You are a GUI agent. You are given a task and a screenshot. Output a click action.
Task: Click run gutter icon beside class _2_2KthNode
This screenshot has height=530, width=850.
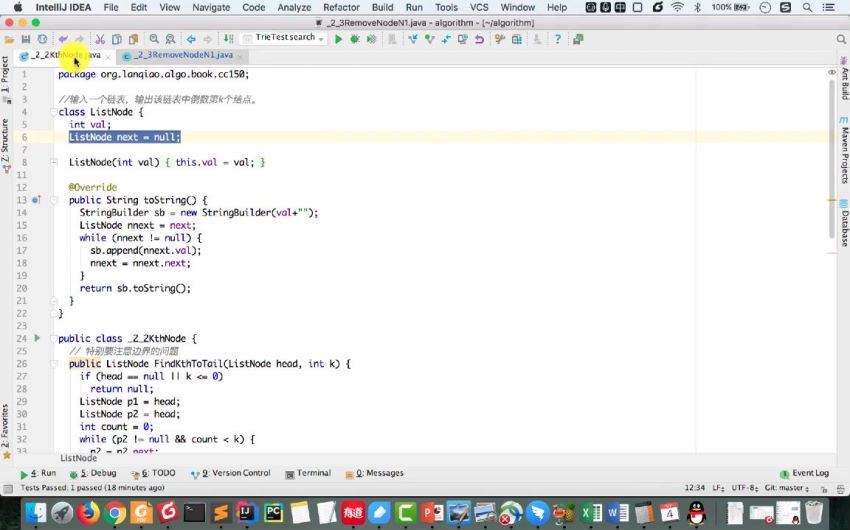tap(37, 338)
